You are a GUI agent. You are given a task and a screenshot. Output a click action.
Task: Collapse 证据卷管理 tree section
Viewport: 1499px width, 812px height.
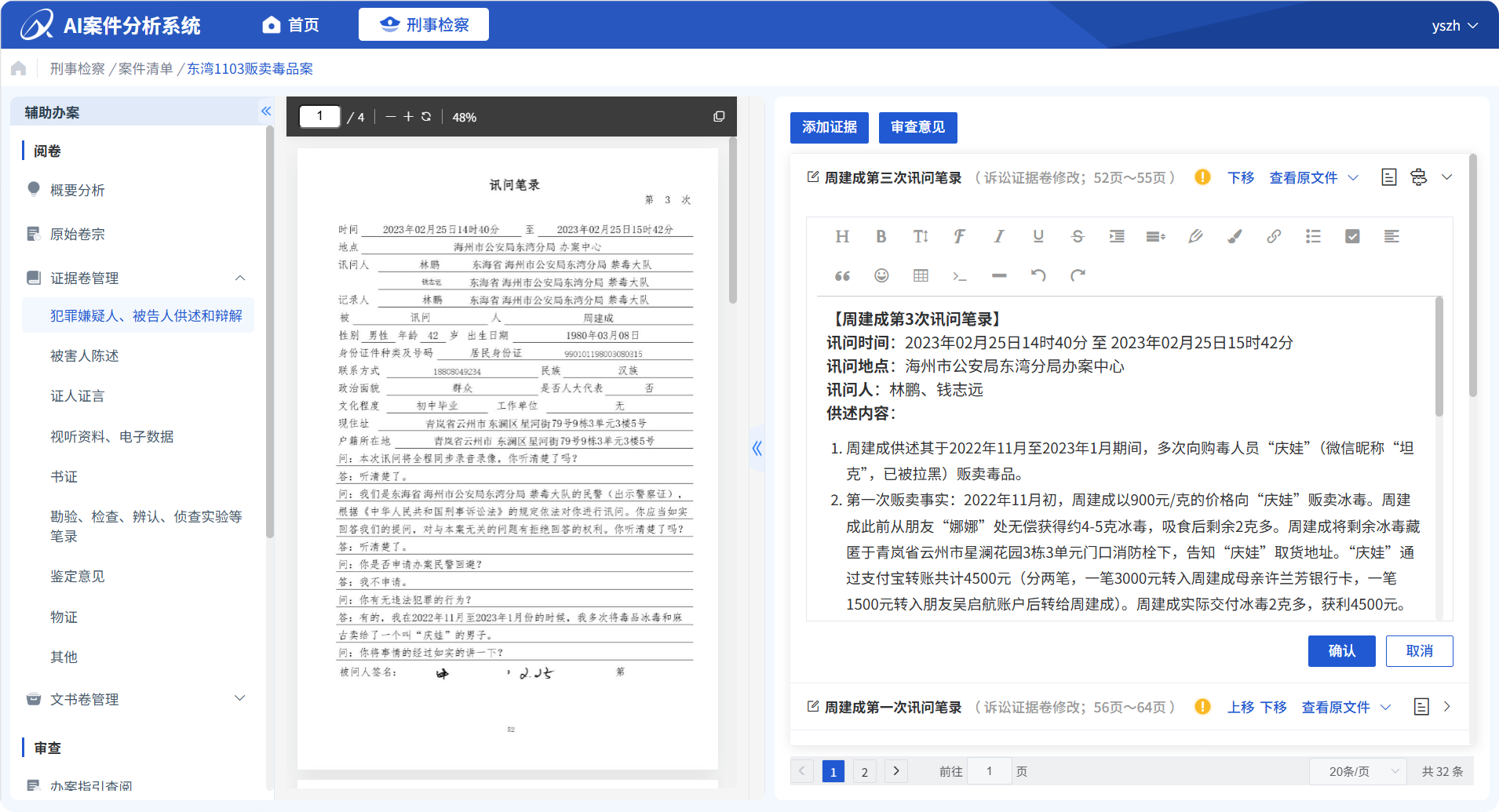click(x=240, y=278)
